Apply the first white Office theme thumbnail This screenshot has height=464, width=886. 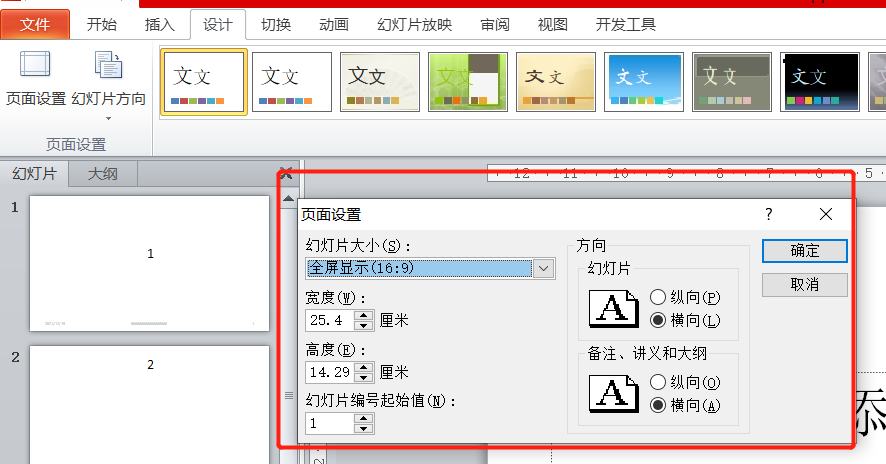pos(204,82)
